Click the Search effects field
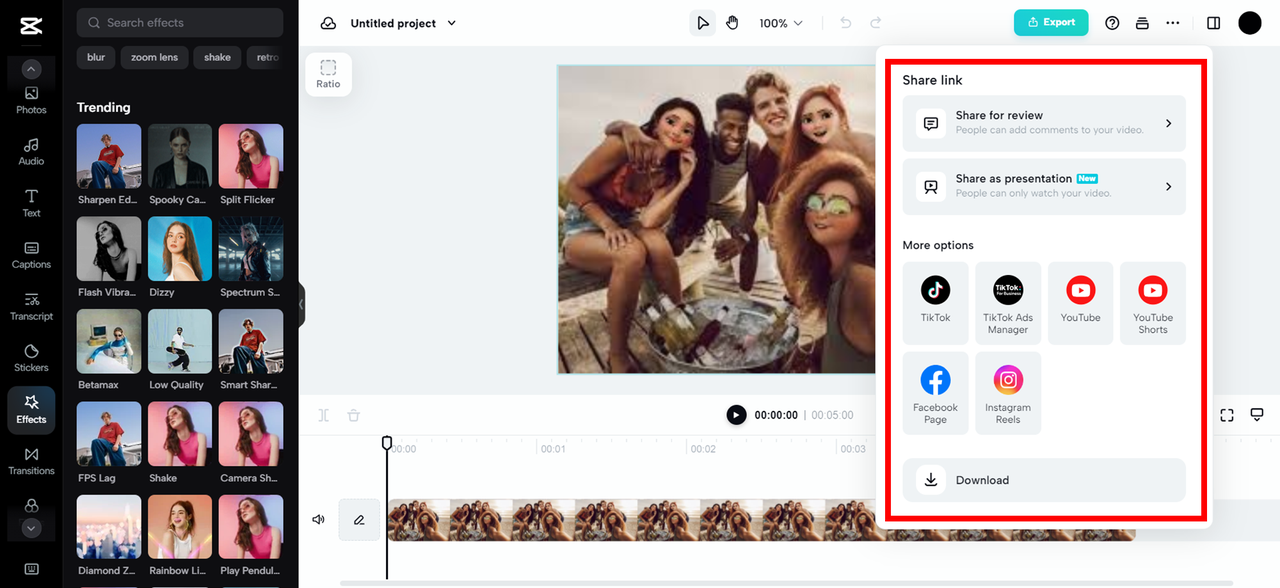 [180, 22]
